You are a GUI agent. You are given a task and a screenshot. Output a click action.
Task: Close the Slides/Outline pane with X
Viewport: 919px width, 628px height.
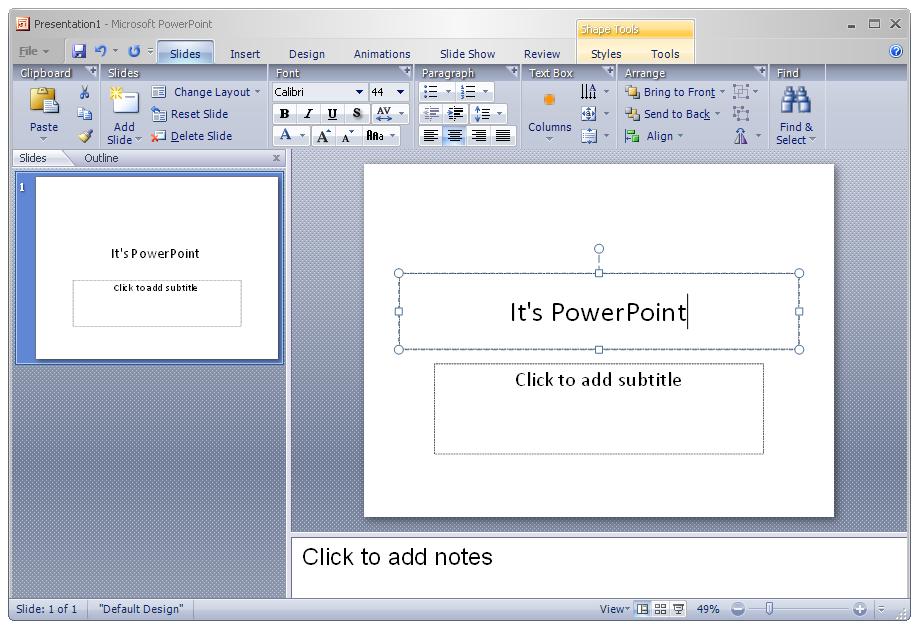point(277,158)
